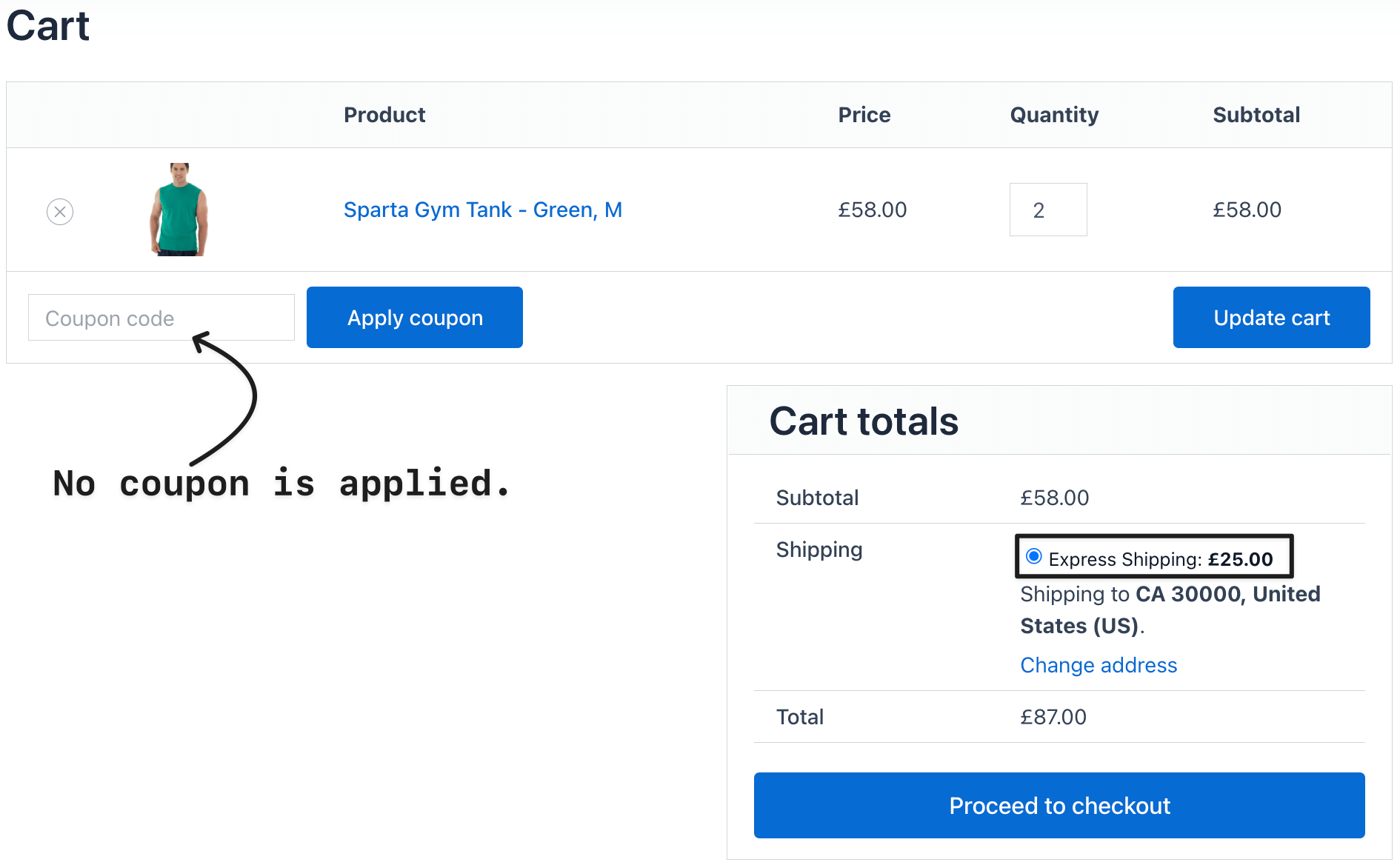Click the Cart totals heading
Screen dimensions: 1400x865
864,421
